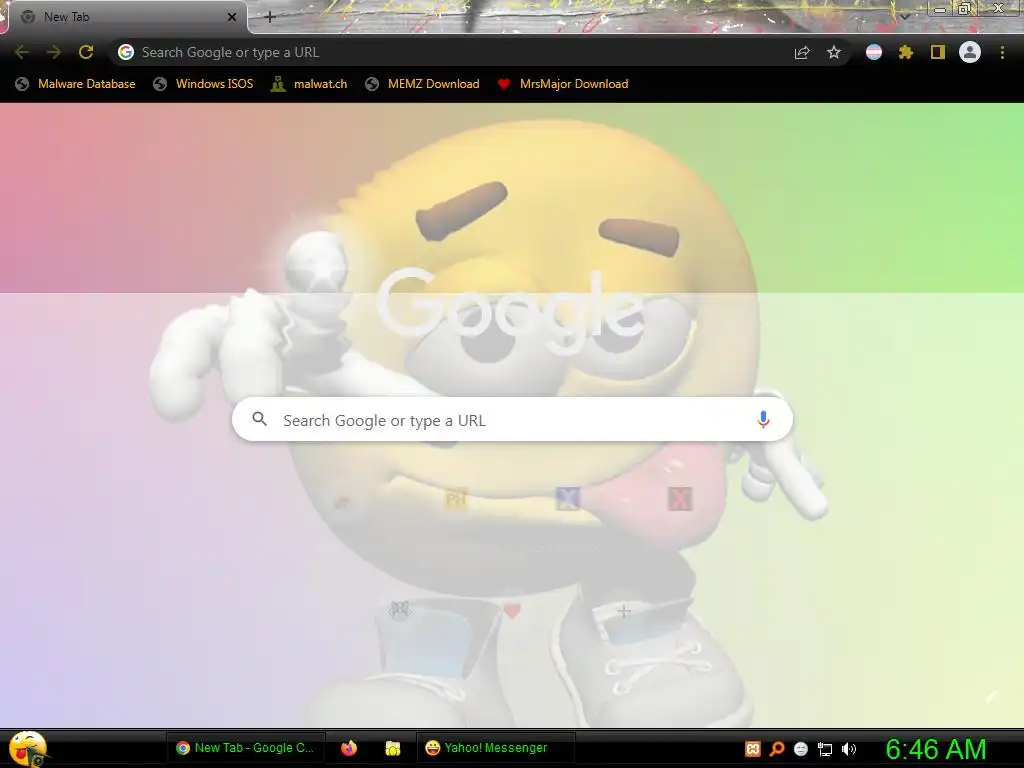Open the Windows ISOS bookmark

tap(203, 84)
